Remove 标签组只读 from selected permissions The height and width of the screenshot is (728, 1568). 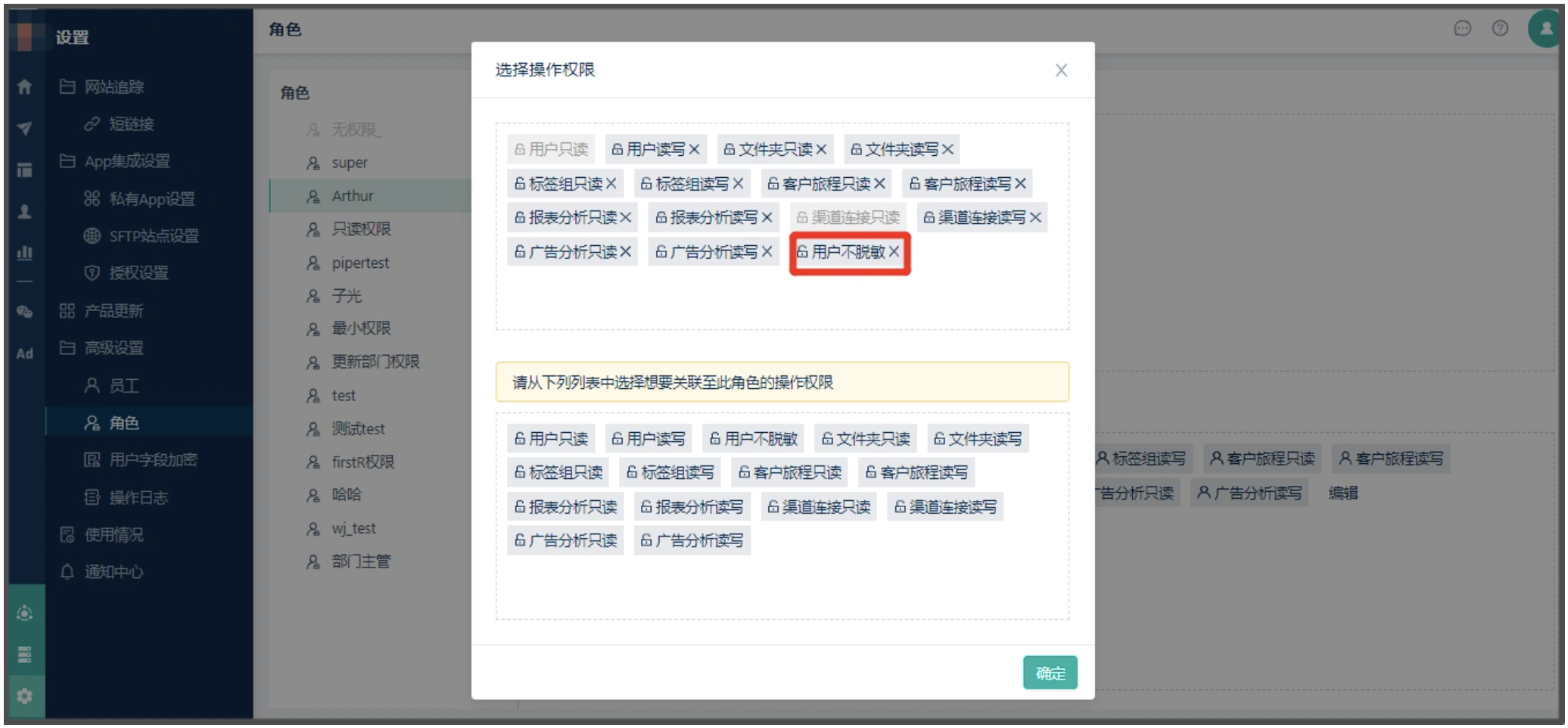tap(611, 184)
